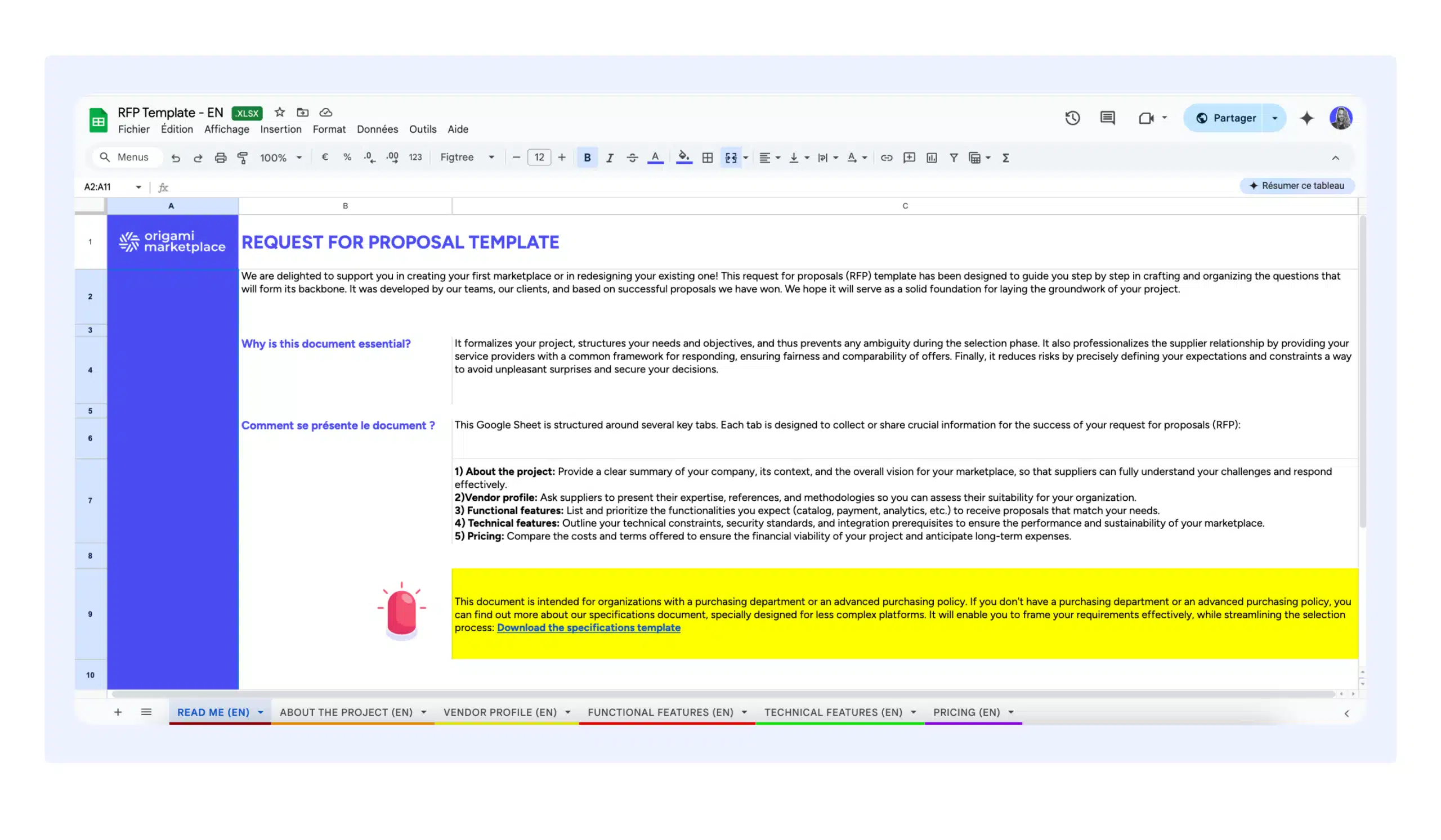The height and width of the screenshot is (840, 1441).
Task: Create a filter with funnel icon
Action: pyautogui.click(x=954, y=158)
